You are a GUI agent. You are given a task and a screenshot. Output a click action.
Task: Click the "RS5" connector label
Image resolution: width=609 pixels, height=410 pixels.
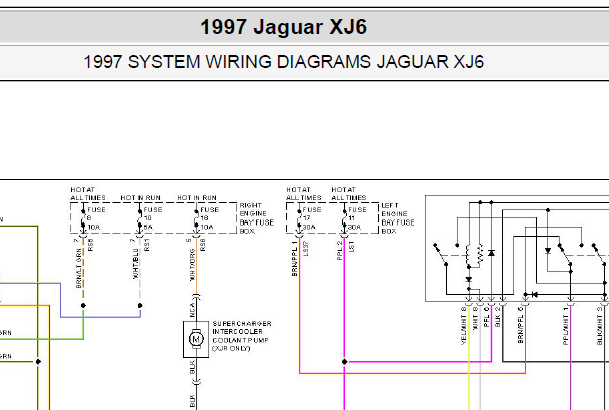click(x=90, y=245)
